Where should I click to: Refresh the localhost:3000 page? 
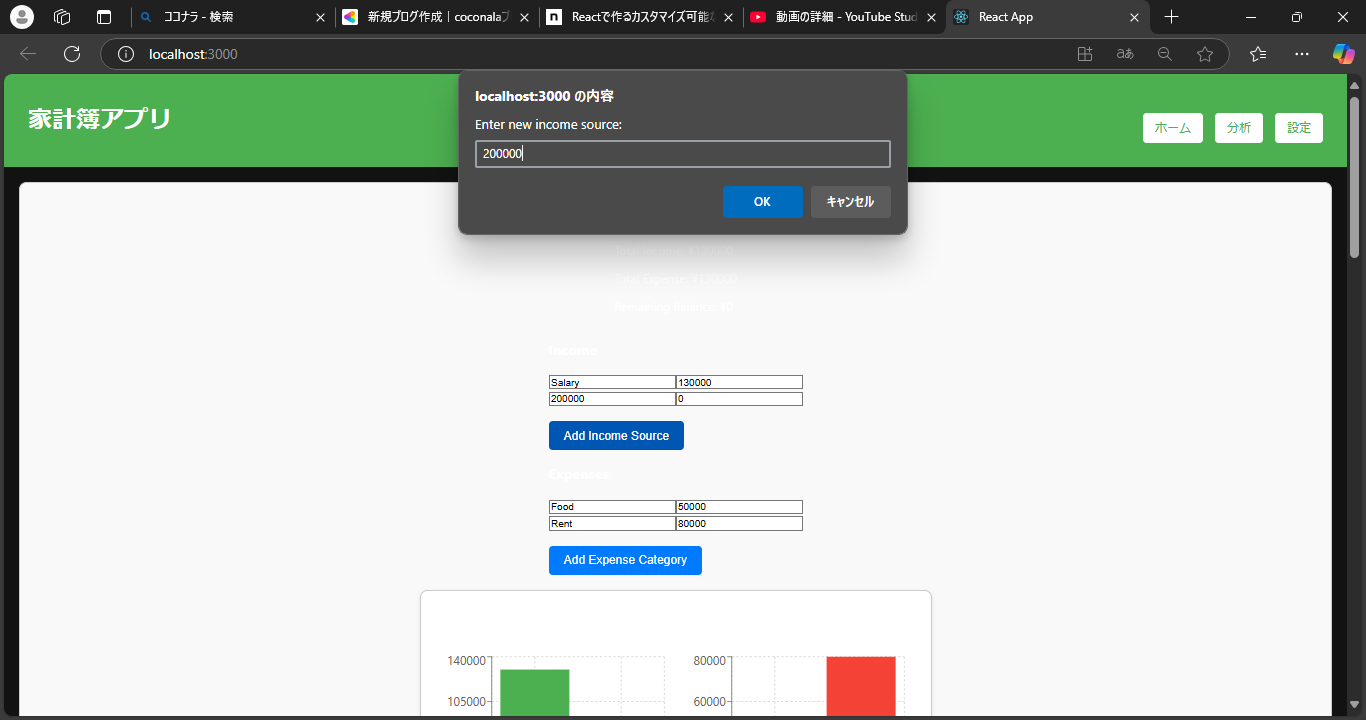[x=71, y=54]
